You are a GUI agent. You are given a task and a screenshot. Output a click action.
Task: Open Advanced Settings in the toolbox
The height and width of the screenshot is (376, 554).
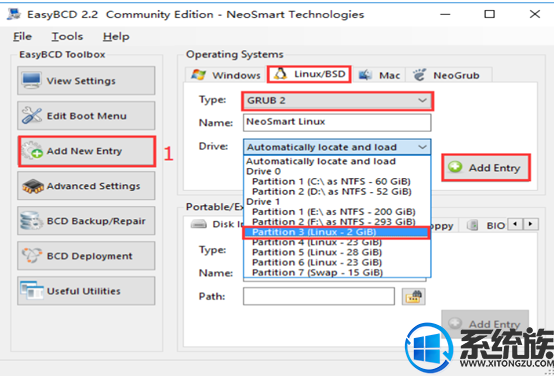click(86, 186)
